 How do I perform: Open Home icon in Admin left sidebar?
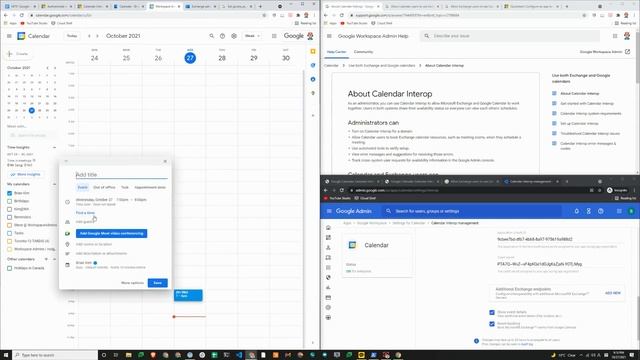[x=328, y=227]
